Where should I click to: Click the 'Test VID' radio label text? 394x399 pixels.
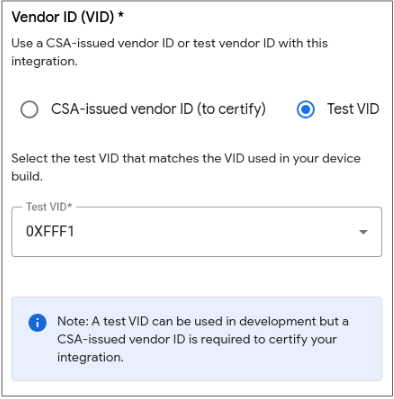353,109
